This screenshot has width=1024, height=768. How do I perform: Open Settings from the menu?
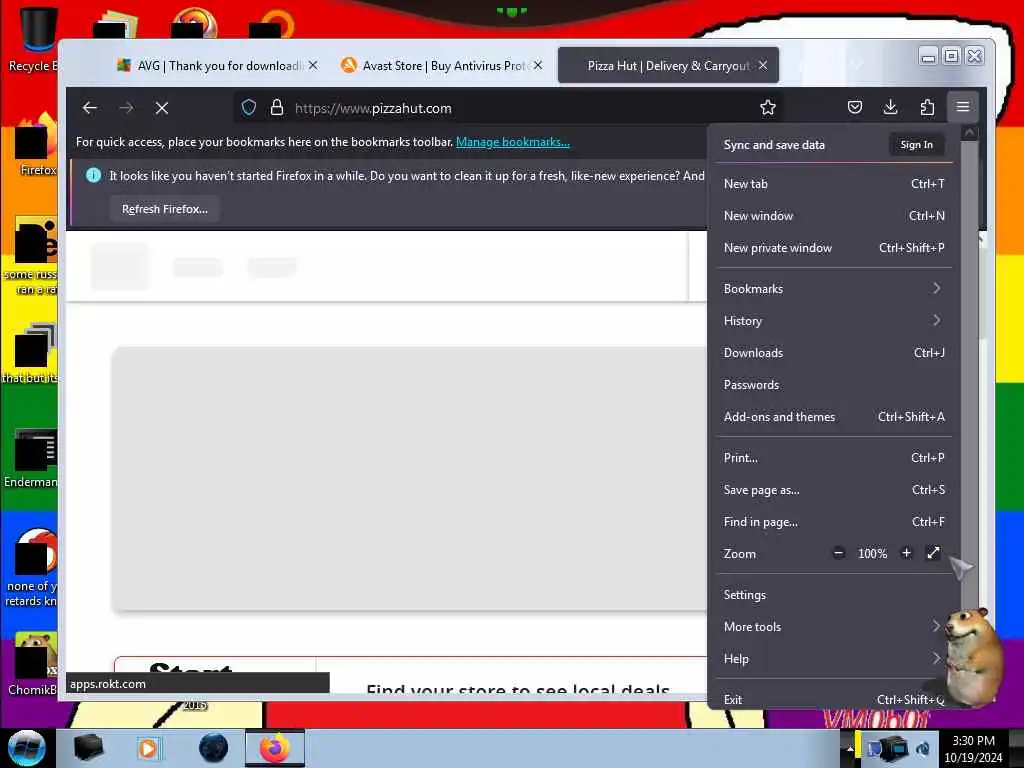pos(834,595)
